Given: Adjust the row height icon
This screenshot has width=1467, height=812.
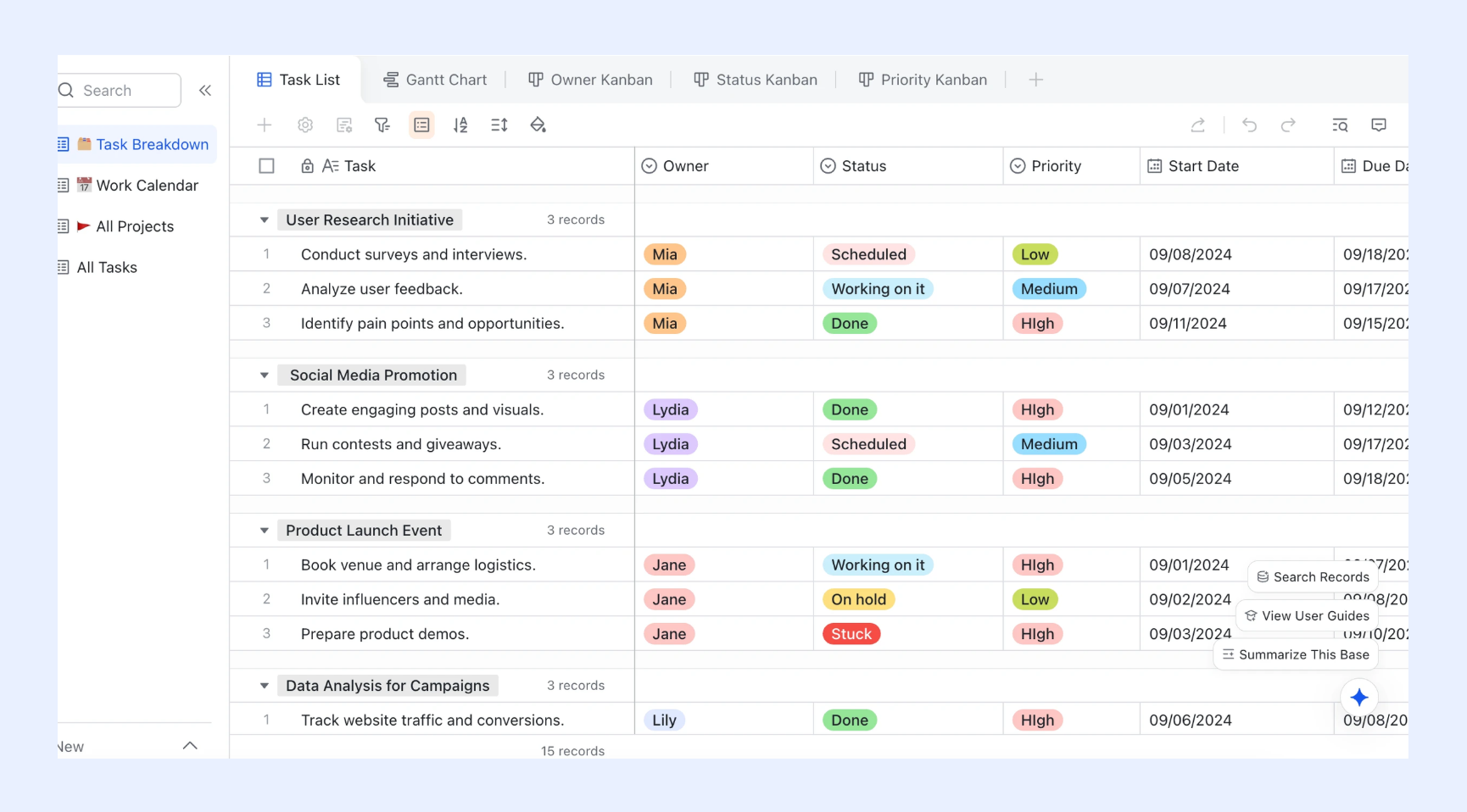Looking at the screenshot, I should (x=499, y=125).
